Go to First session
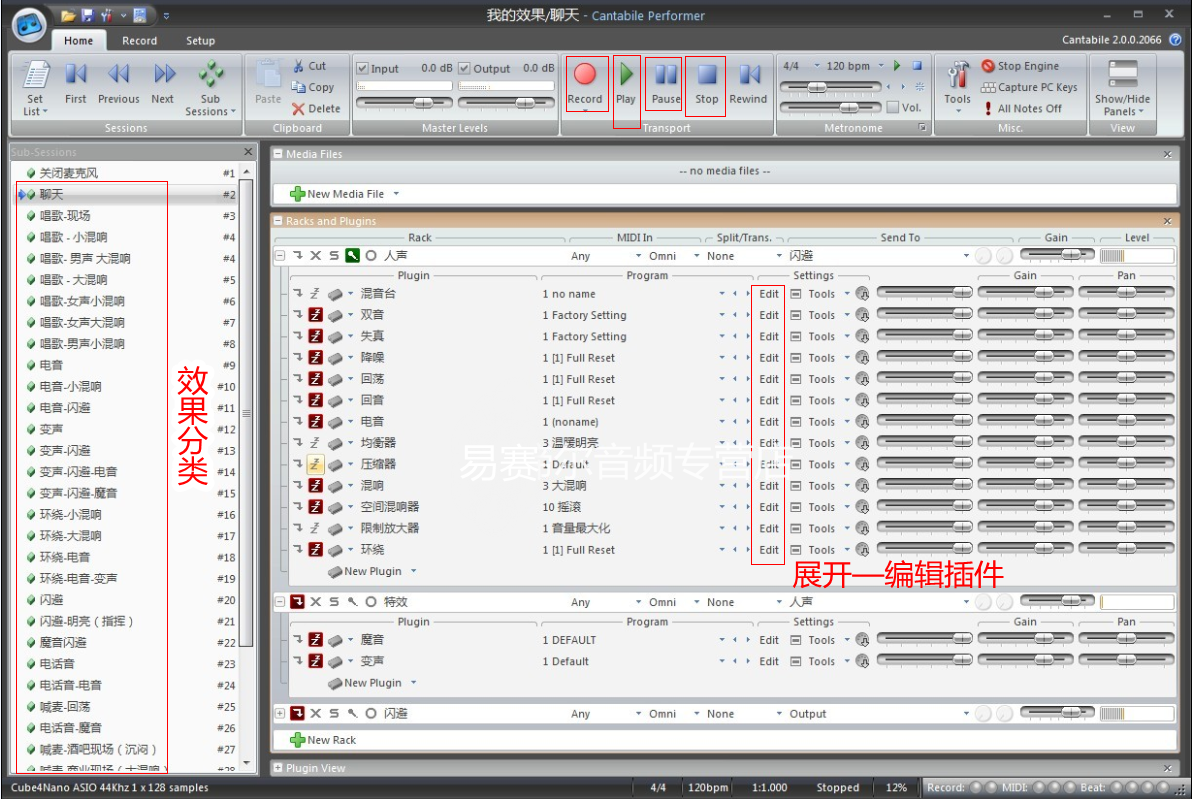Image resolution: width=1192 pixels, height=799 pixels. 75,84
